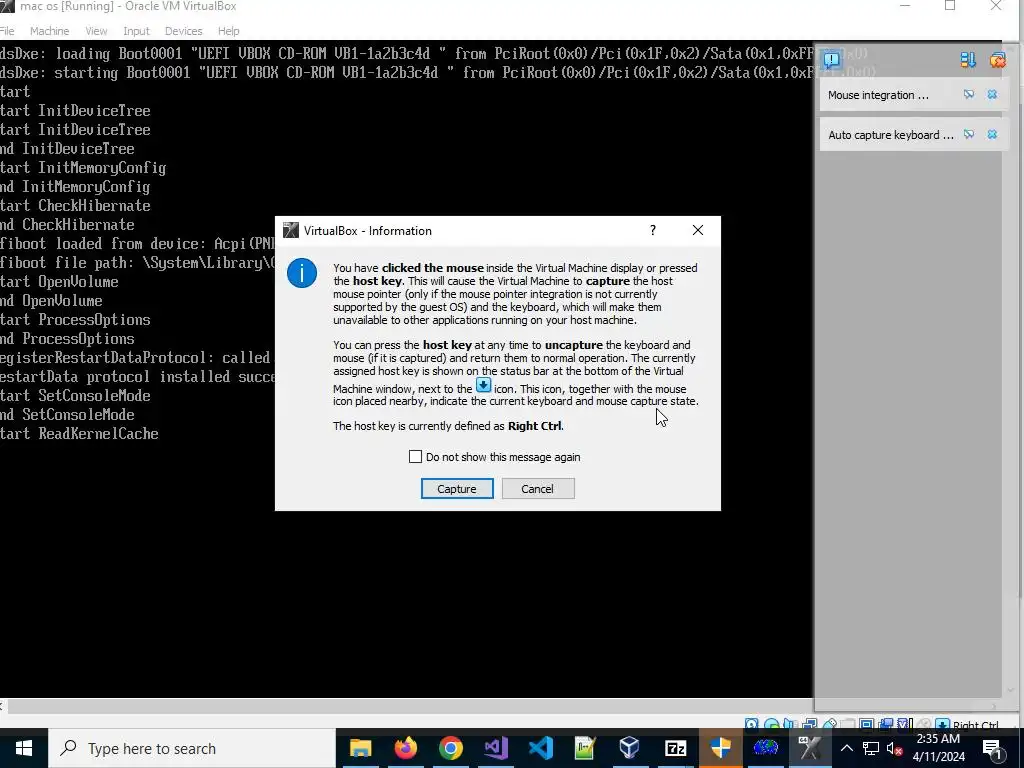Open VirtualBox Manager cube icon in taskbar
The height and width of the screenshot is (768, 1024).
(x=630, y=748)
